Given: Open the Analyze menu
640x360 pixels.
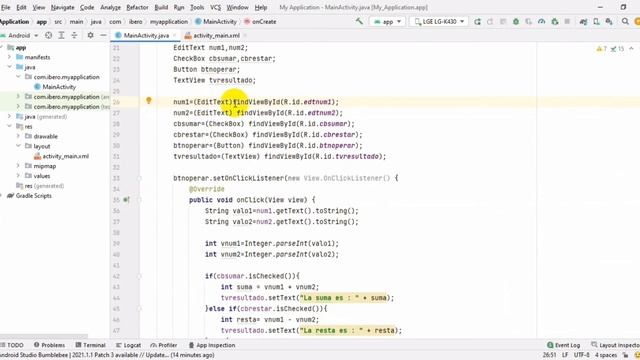Looking at the screenshot, I should (x=110, y=7).
